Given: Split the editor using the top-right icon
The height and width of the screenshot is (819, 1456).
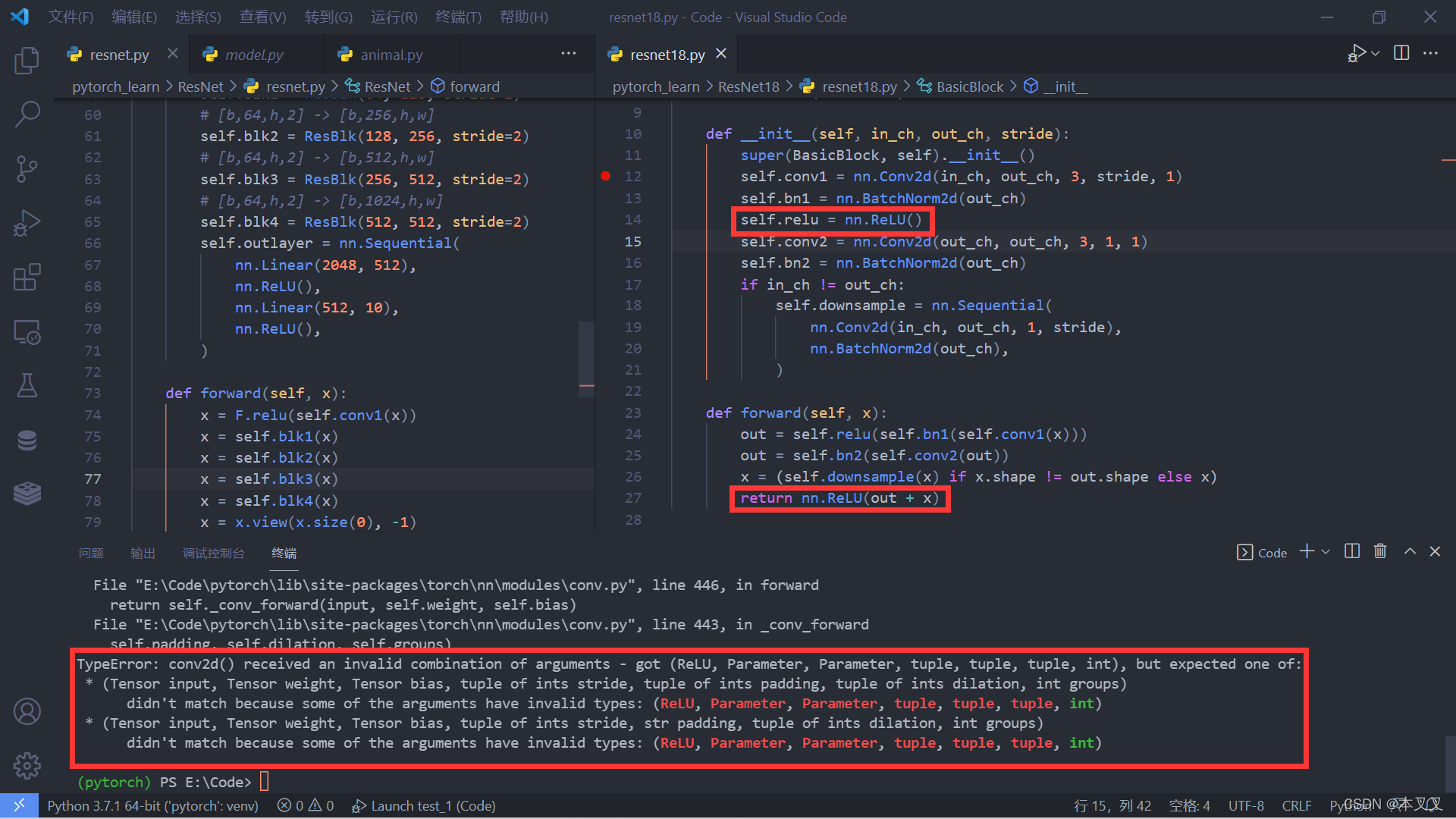Looking at the screenshot, I should (x=1400, y=53).
